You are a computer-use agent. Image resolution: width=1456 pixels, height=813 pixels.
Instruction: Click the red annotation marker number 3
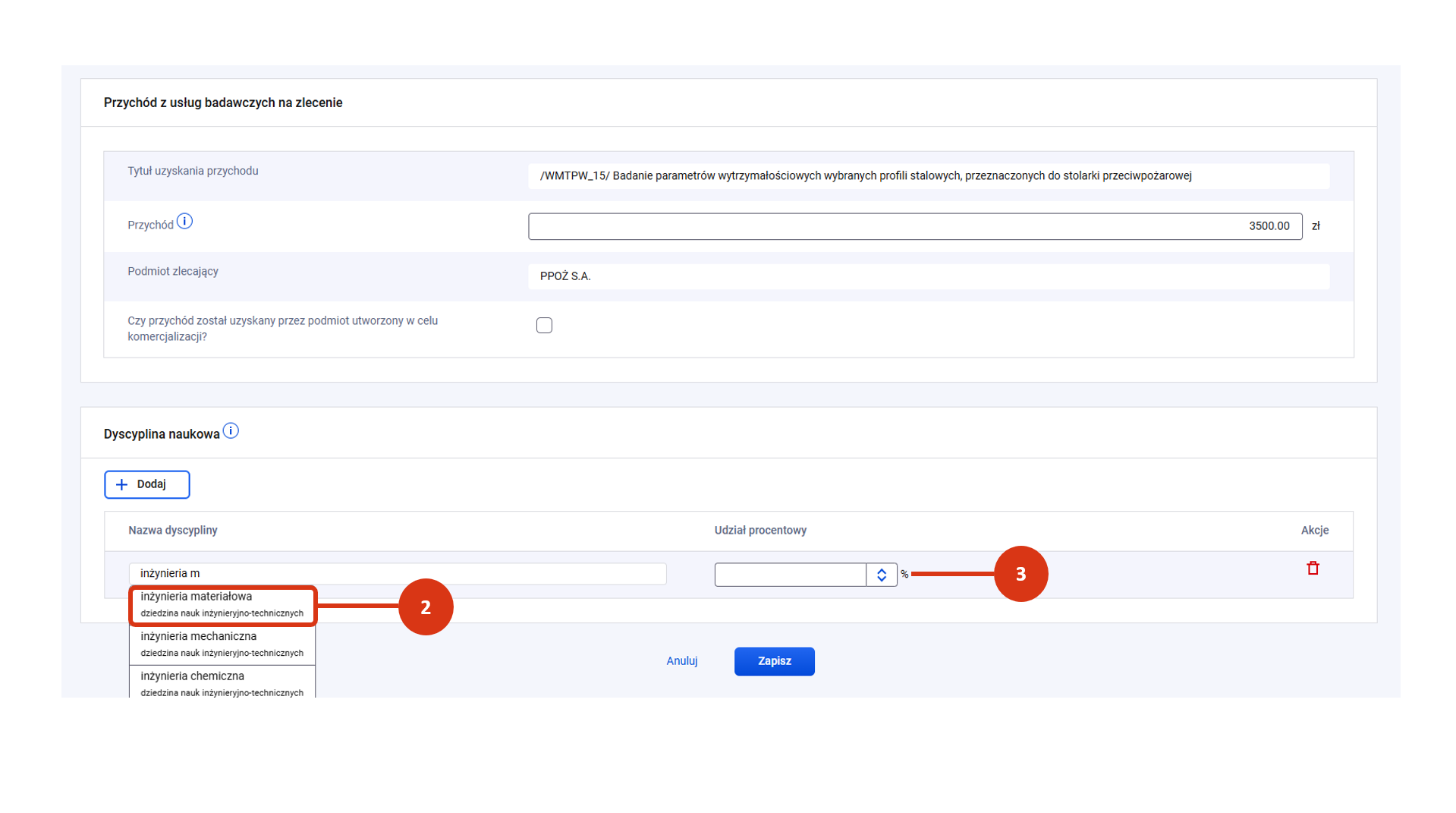(x=1020, y=574)
